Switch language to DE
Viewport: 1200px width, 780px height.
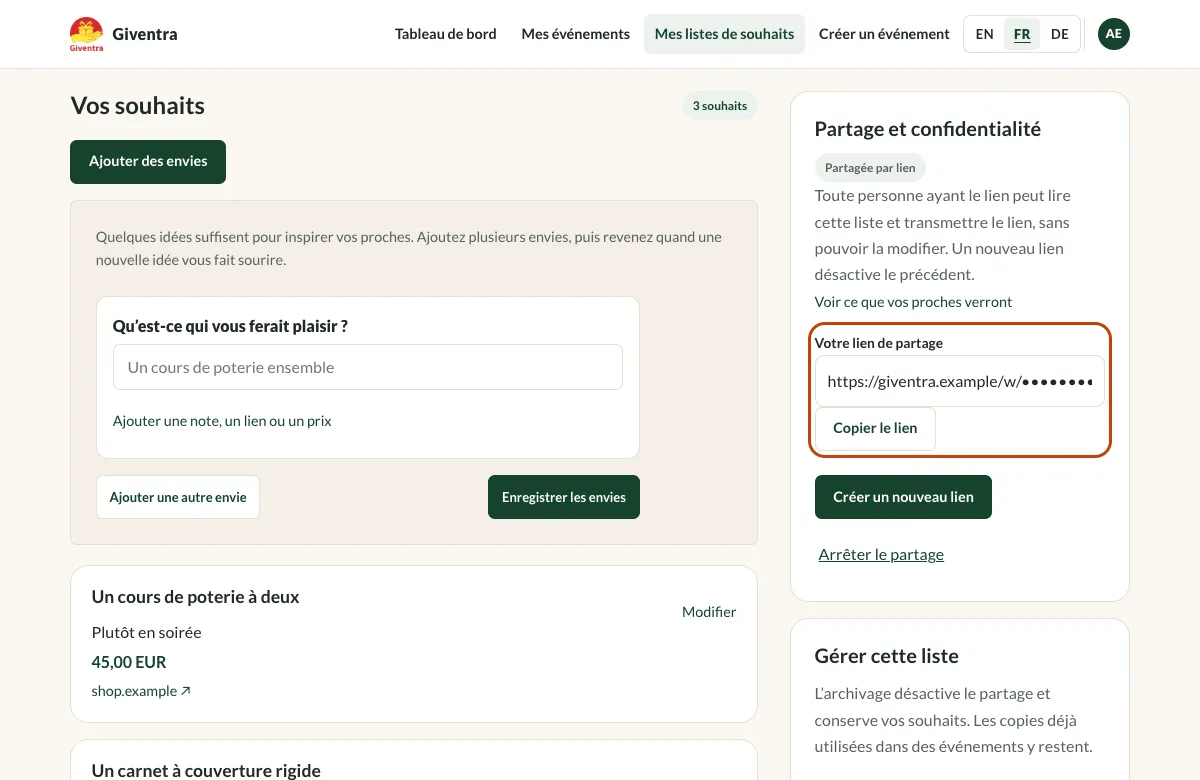1060,34
